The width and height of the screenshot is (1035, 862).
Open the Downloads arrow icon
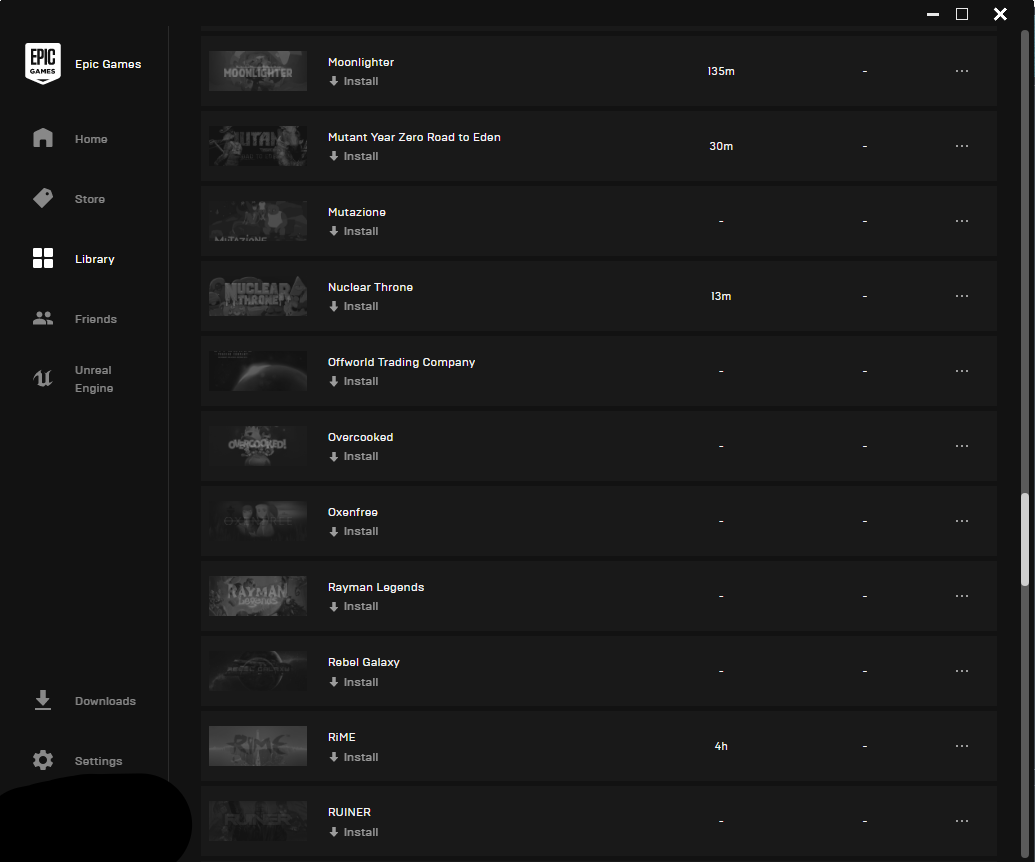[x=43, y=700]
